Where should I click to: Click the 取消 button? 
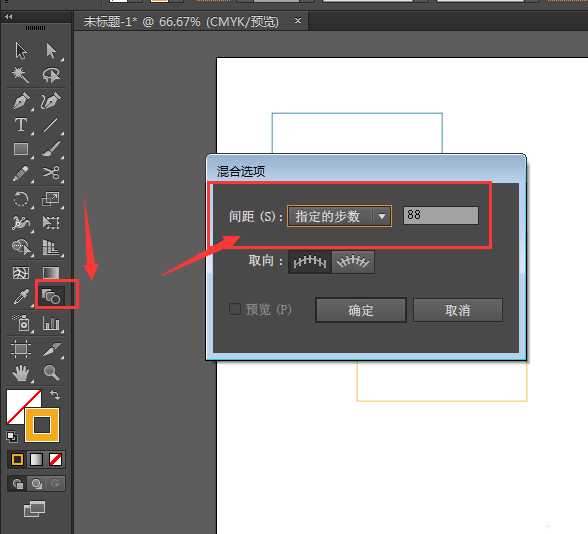(x=458, y=310)
